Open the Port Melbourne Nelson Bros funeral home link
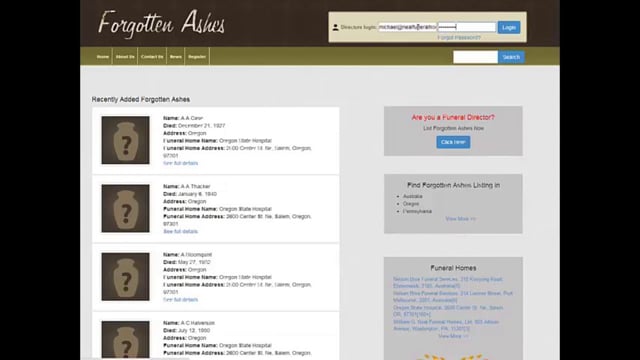 pos(453,297)
